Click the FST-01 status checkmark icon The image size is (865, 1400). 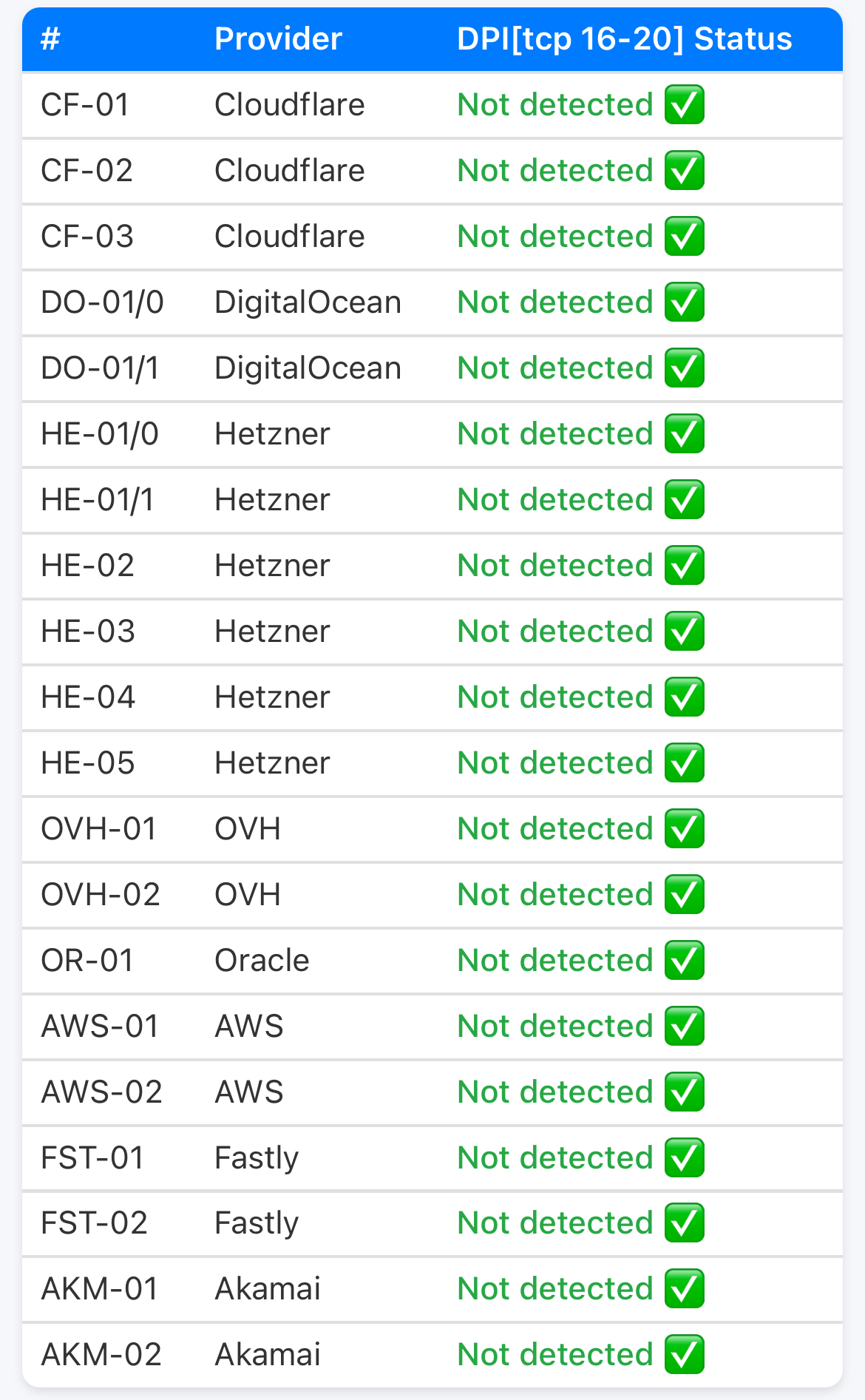tap(684, 1157)
